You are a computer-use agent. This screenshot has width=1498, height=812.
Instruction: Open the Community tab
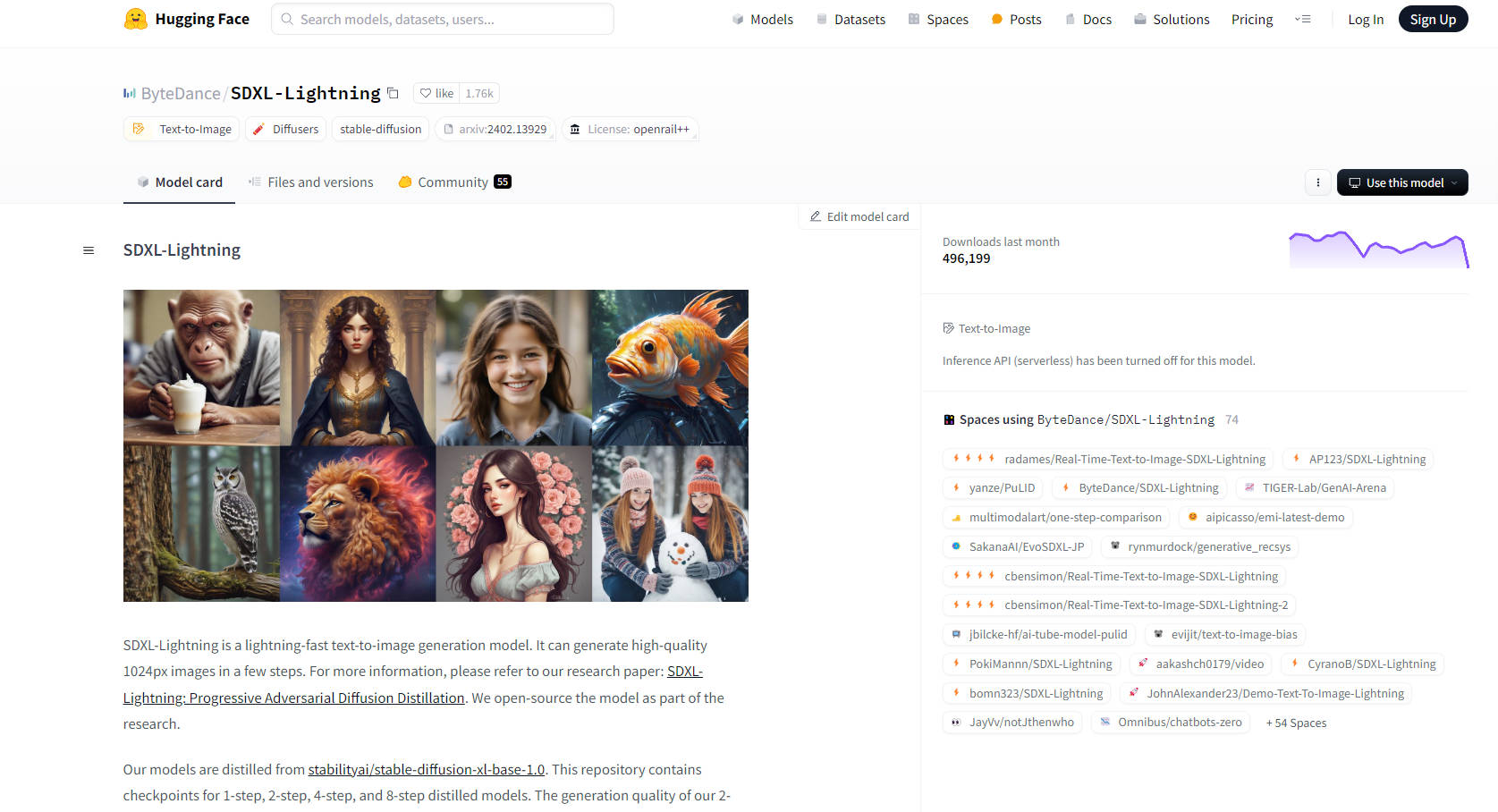point(453,182)
